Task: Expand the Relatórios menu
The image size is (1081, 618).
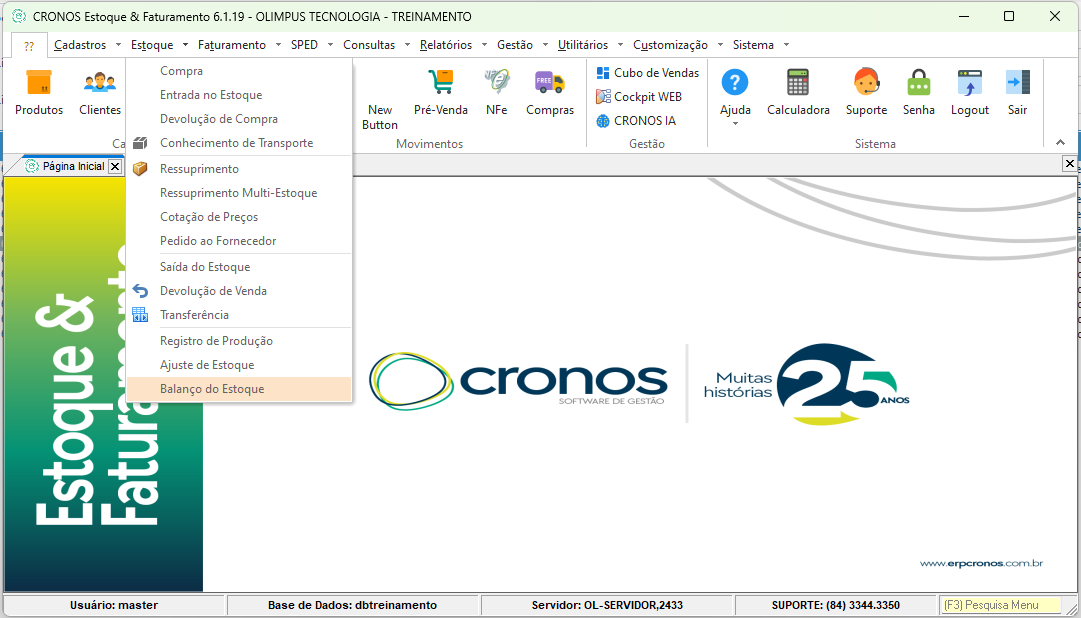Action: point(446,45)
